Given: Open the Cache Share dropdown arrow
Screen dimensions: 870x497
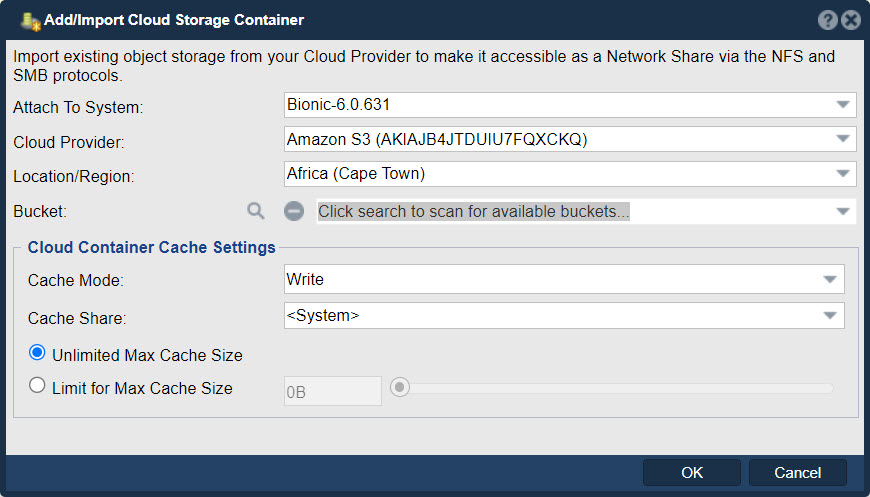Looking at the screenshot, I should [830, 316].
